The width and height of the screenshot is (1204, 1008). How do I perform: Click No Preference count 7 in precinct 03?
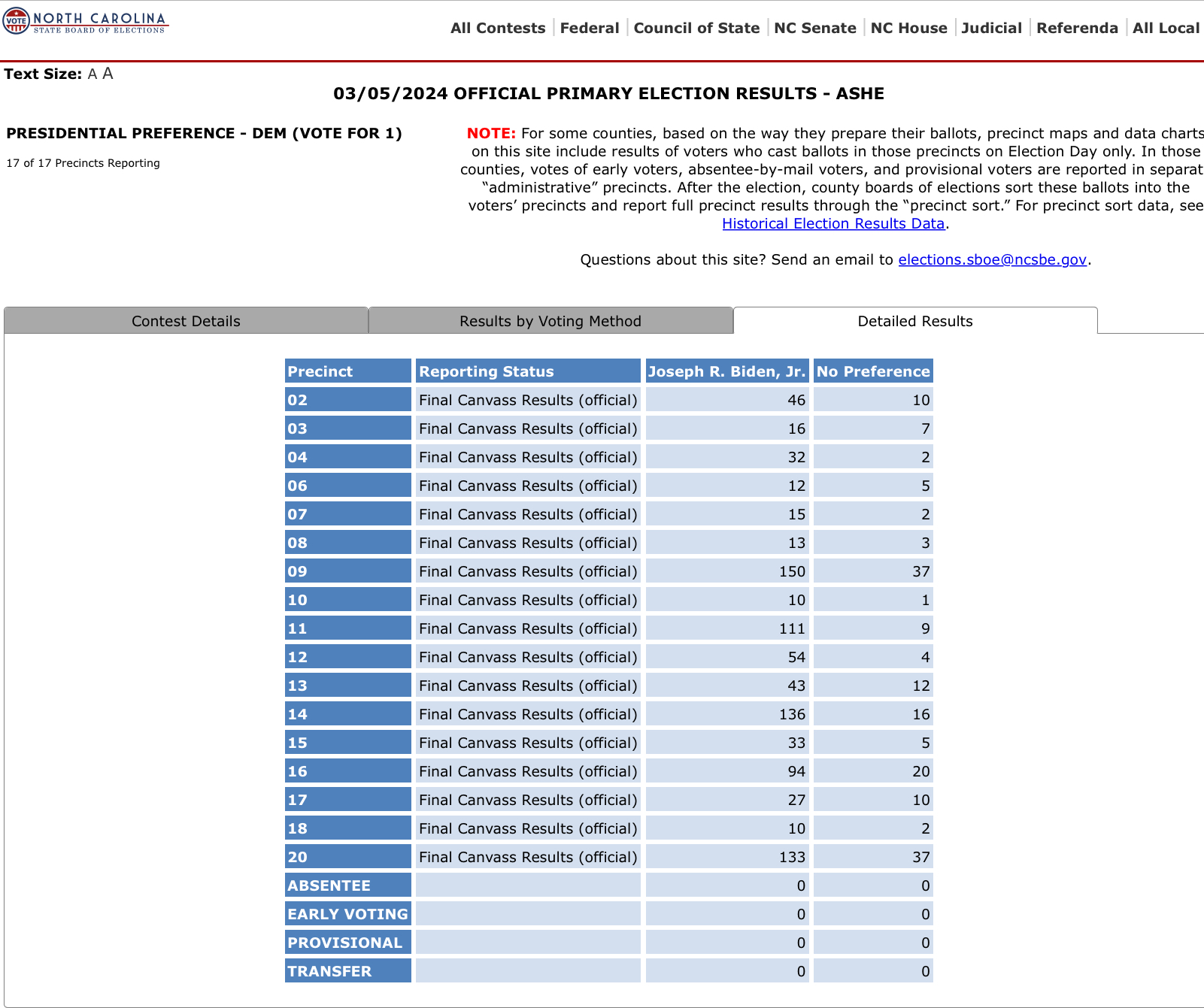tap(873, 428)
